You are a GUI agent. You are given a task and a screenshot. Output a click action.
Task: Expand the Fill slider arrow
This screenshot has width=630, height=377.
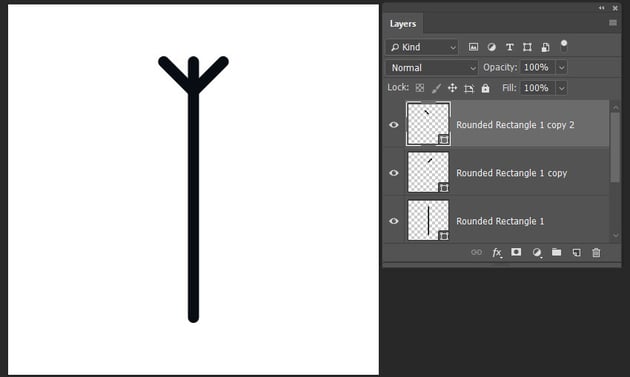tap(562, 88)
